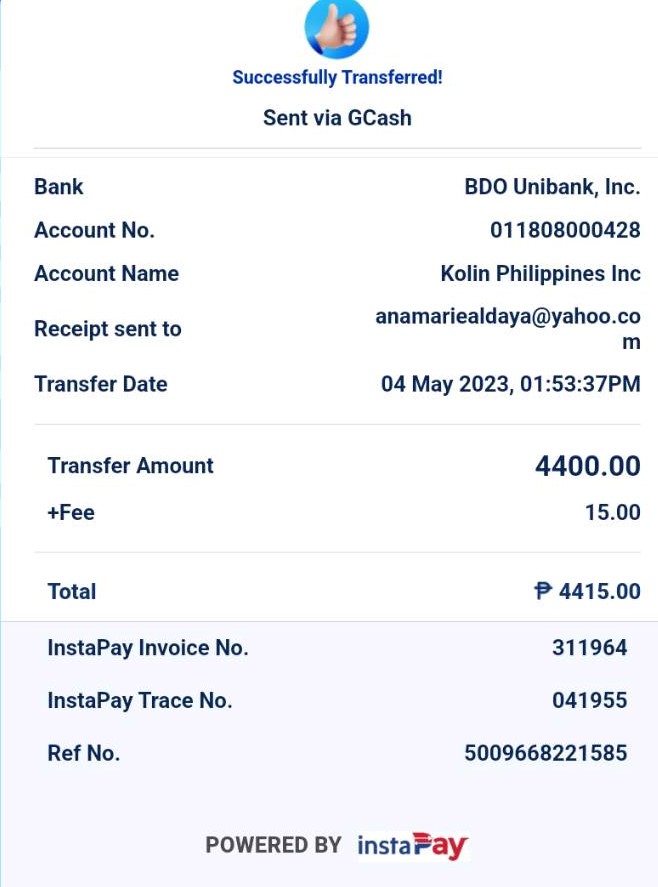Select the BDO Unibank, Inc. bank name
Viewport: 658px width, 887px height.
pyautogui.click(x=552, y=187)
